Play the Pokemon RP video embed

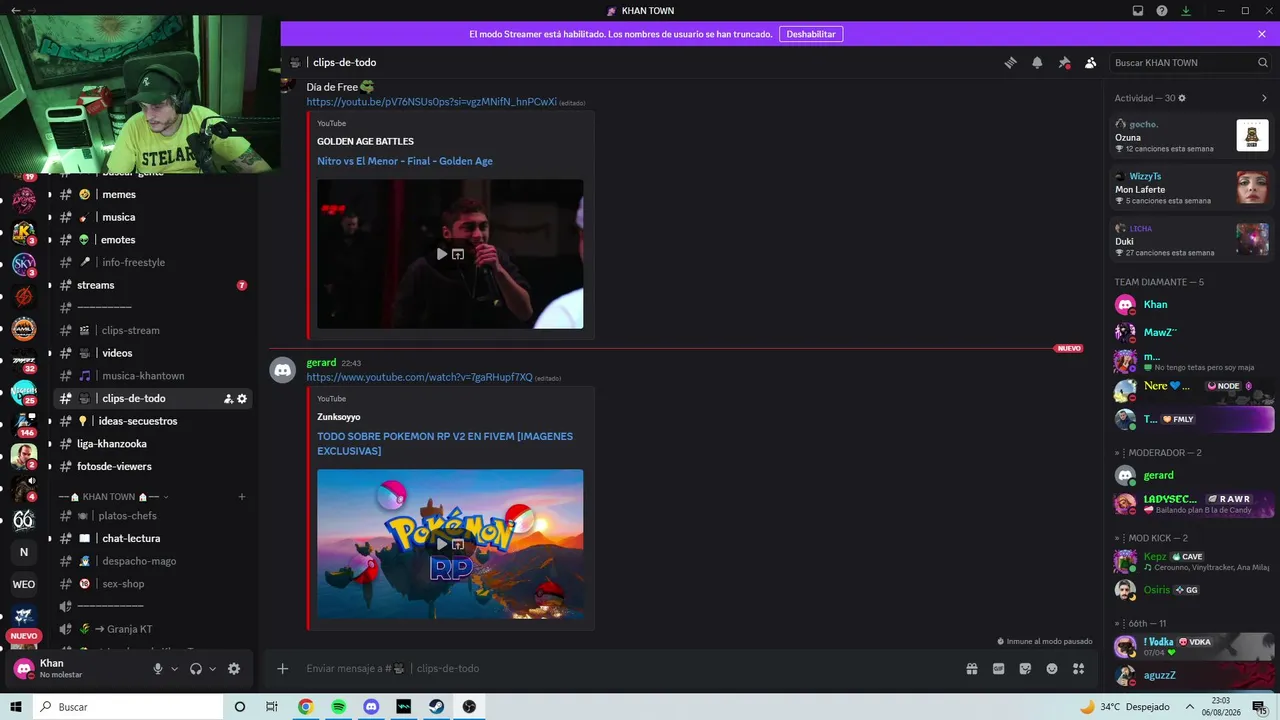tap(441, 544)
